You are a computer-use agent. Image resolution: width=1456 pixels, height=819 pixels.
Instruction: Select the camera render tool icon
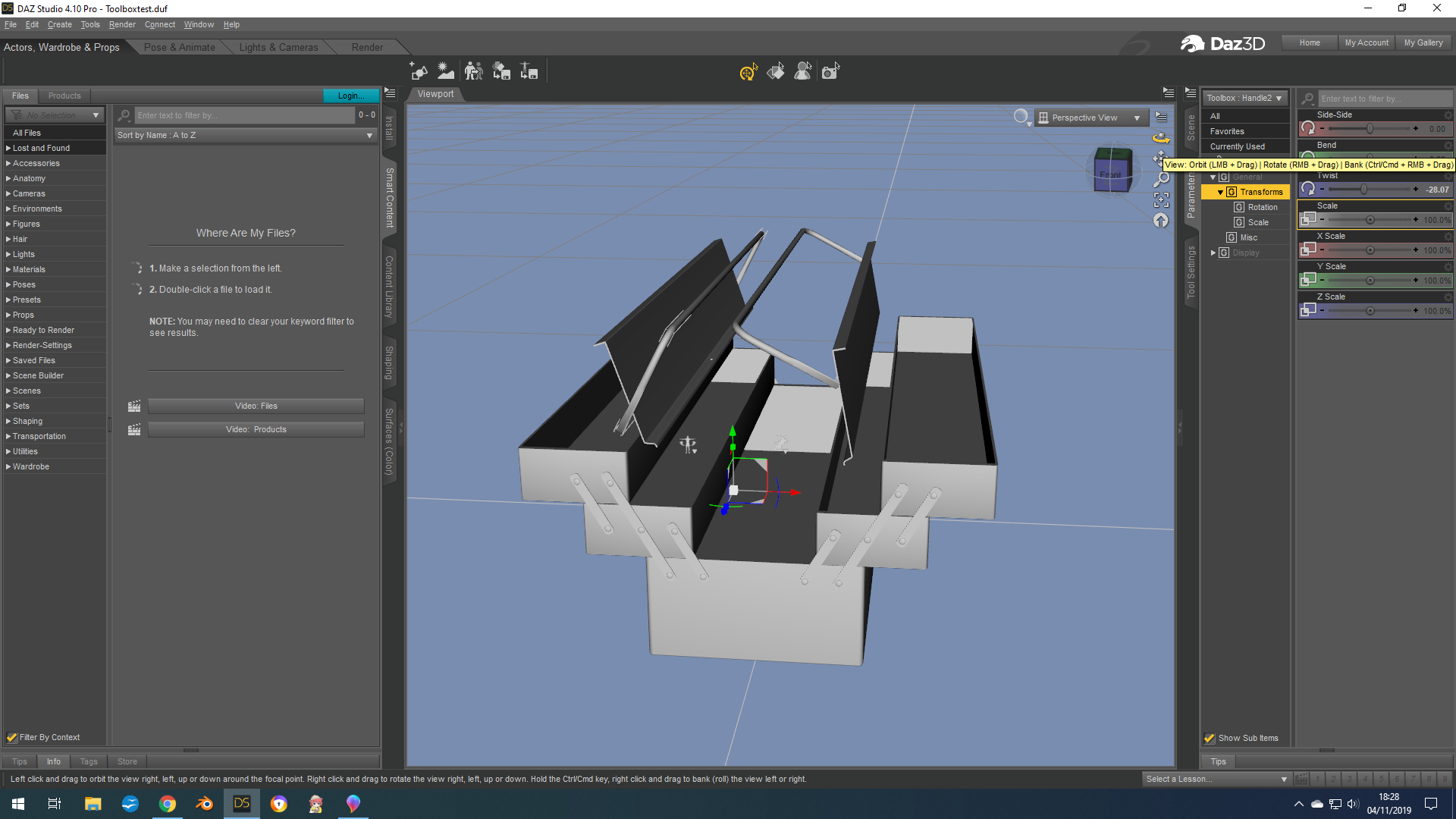click(830, 72)
